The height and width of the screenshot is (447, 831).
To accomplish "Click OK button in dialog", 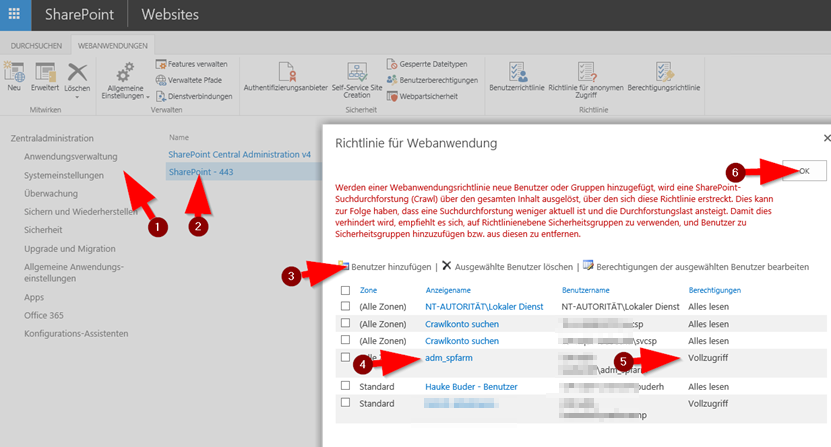I will pyautogui.click(x=804, y=171).
